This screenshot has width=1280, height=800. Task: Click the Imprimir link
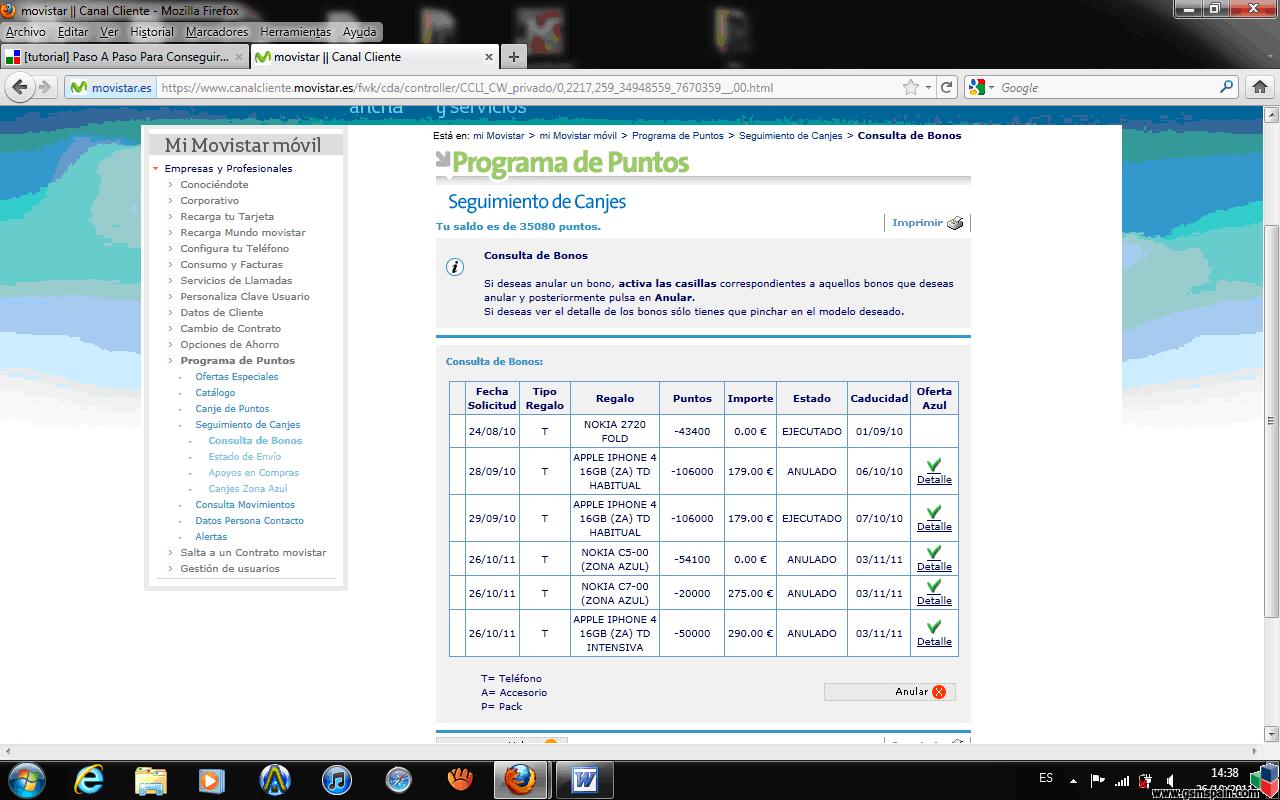pos(917,223)
